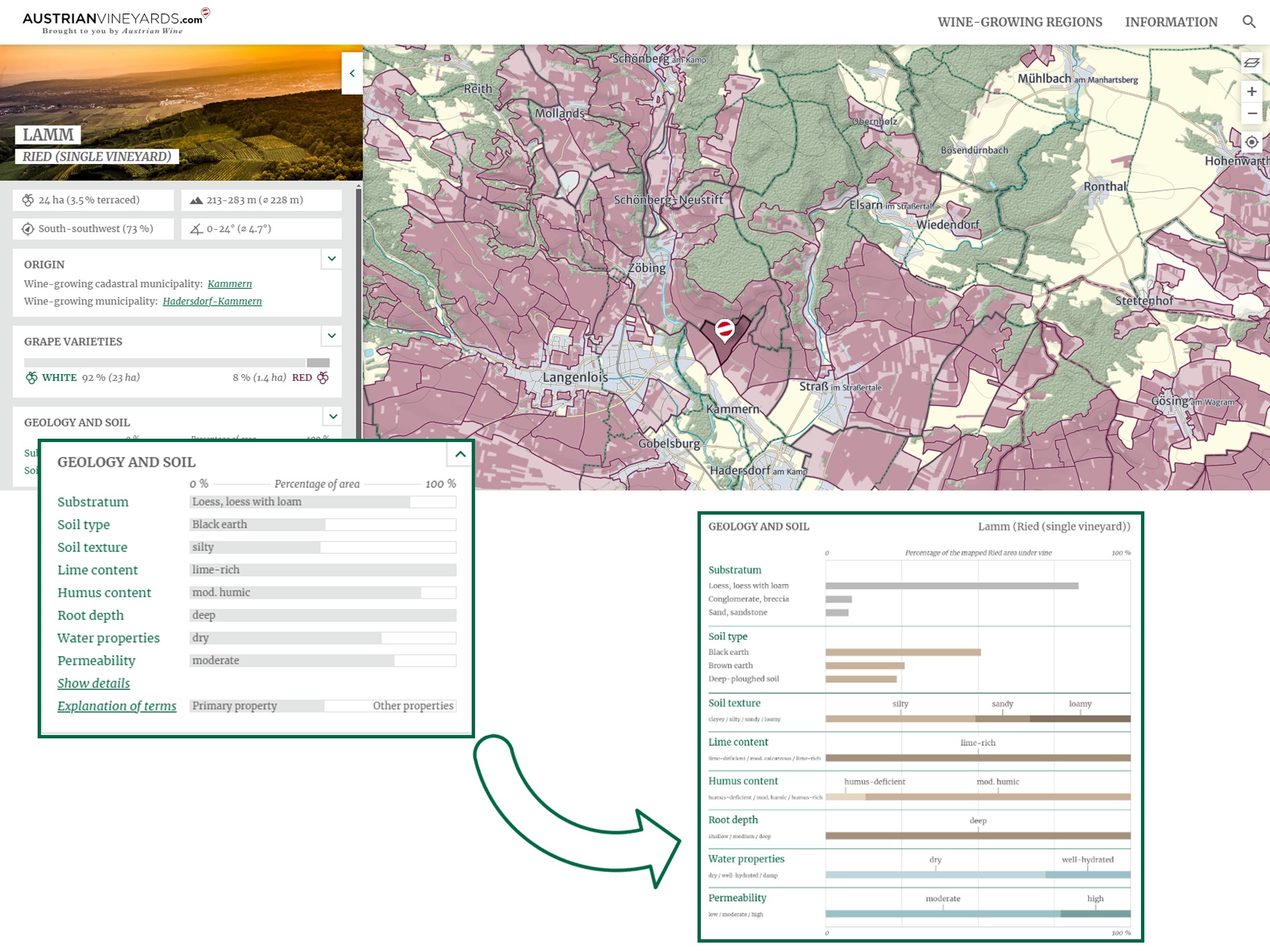Click Mollands label on the map
1270x952 pixels.
[560, 114]
